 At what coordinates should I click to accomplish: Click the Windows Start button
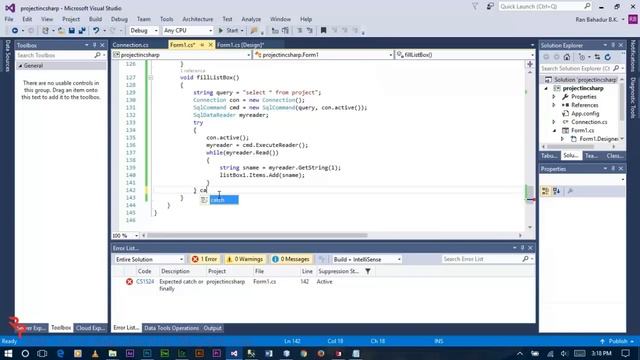(8, 353)
